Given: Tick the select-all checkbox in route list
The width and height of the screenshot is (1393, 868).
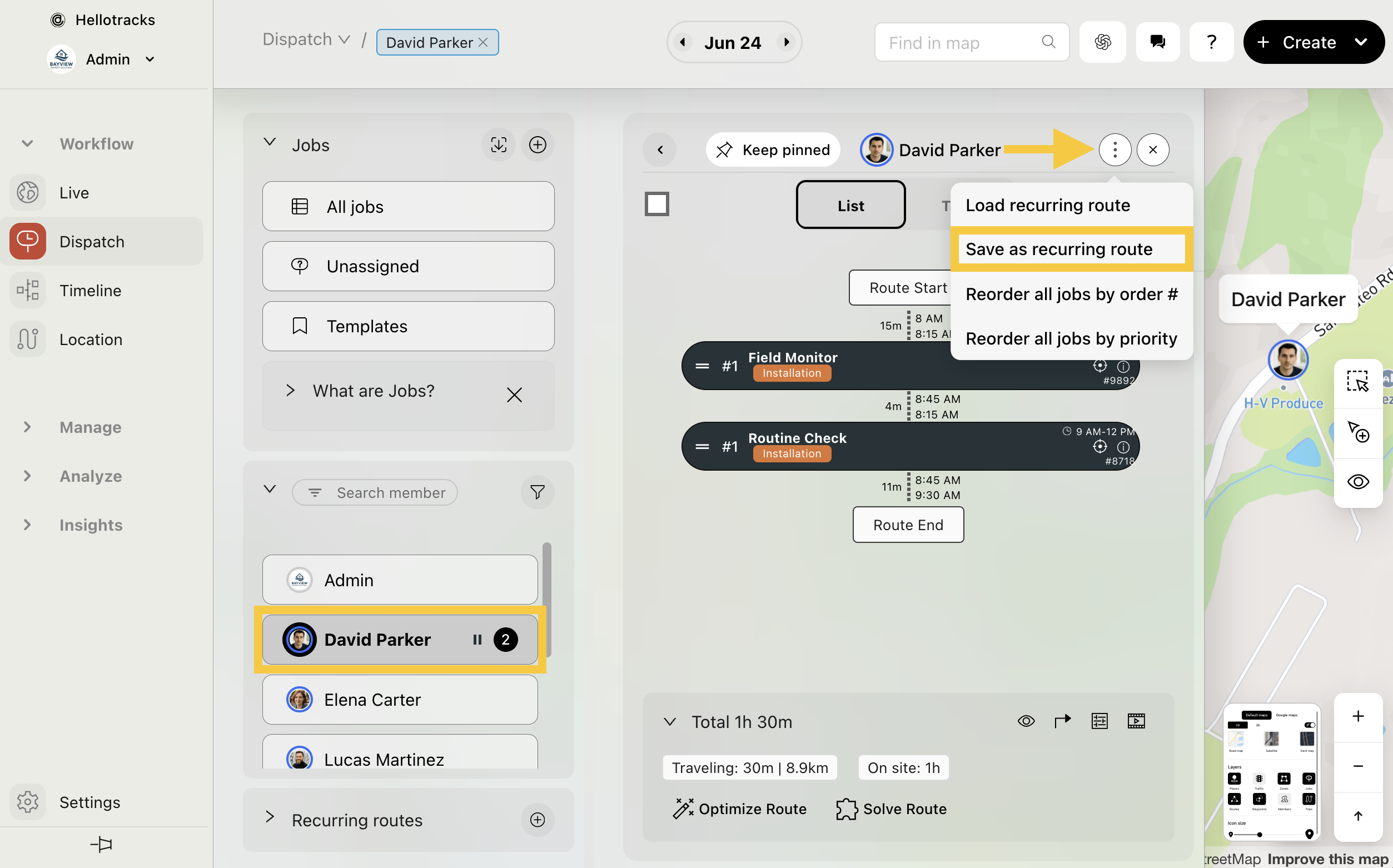Looking at the screenshot, I should pyautogui.click(x=657, y=204).
